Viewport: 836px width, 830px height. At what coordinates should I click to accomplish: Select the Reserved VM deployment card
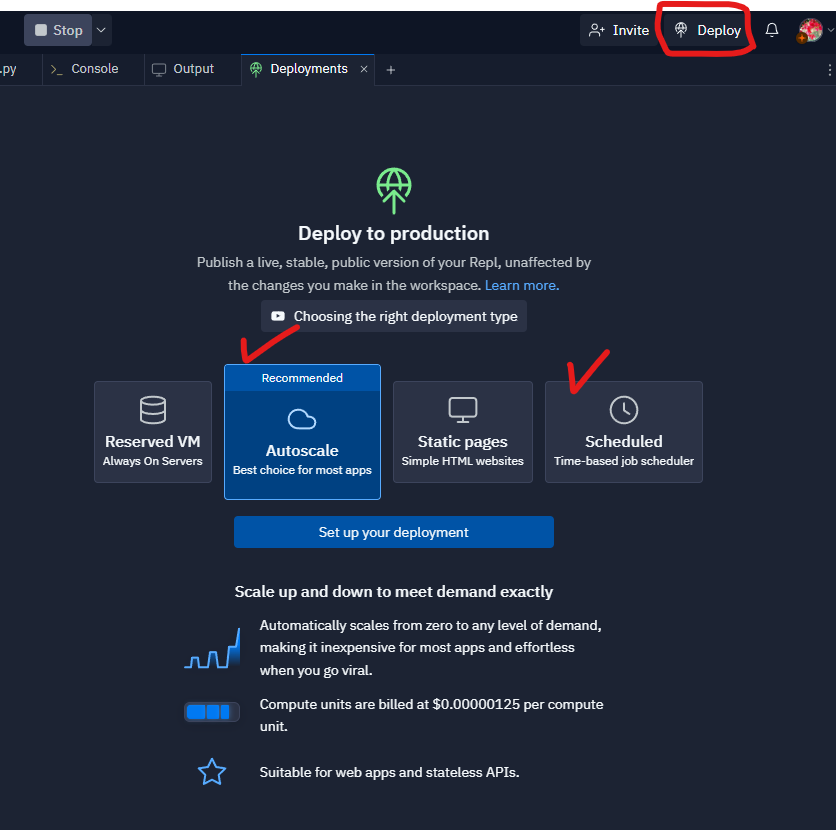pos(153,432)
